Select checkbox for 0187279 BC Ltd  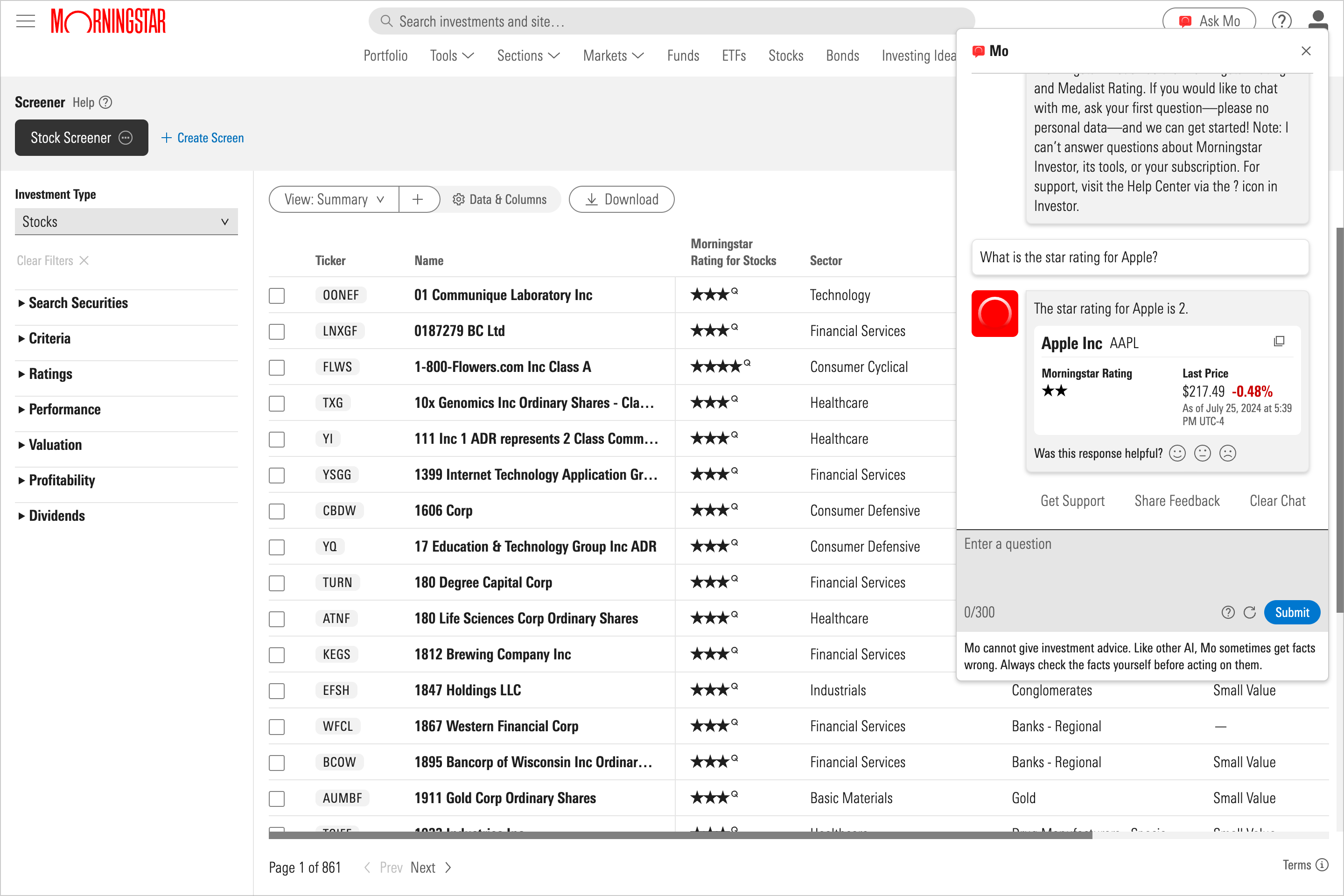277,331
